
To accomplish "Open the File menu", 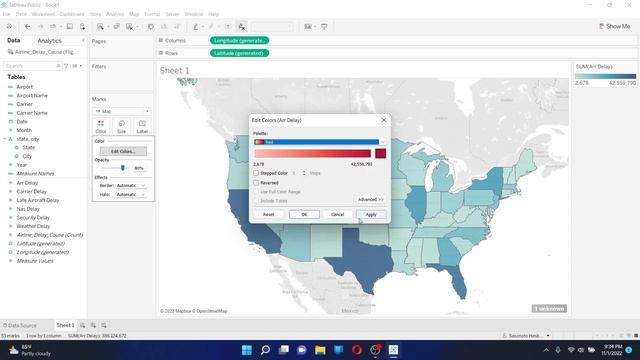I will coord(7,14).
